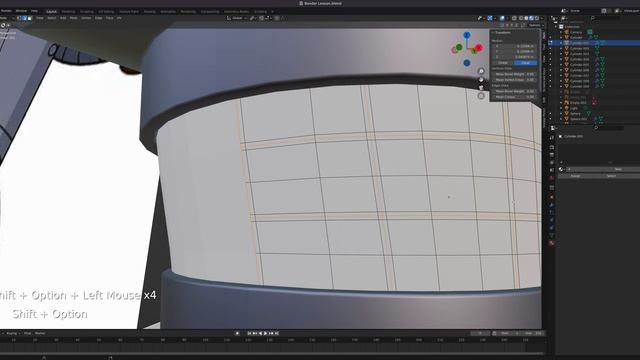Select vertex select mode icon
The image size is (640, 360).
(18, 18)
